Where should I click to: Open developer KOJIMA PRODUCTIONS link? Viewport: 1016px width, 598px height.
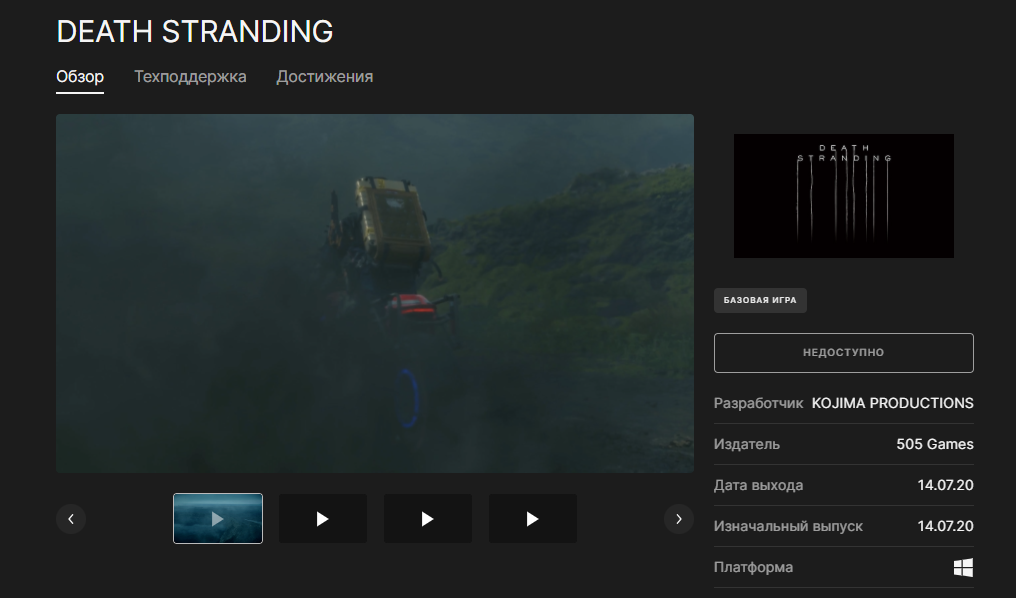click(x=892, y=403)
